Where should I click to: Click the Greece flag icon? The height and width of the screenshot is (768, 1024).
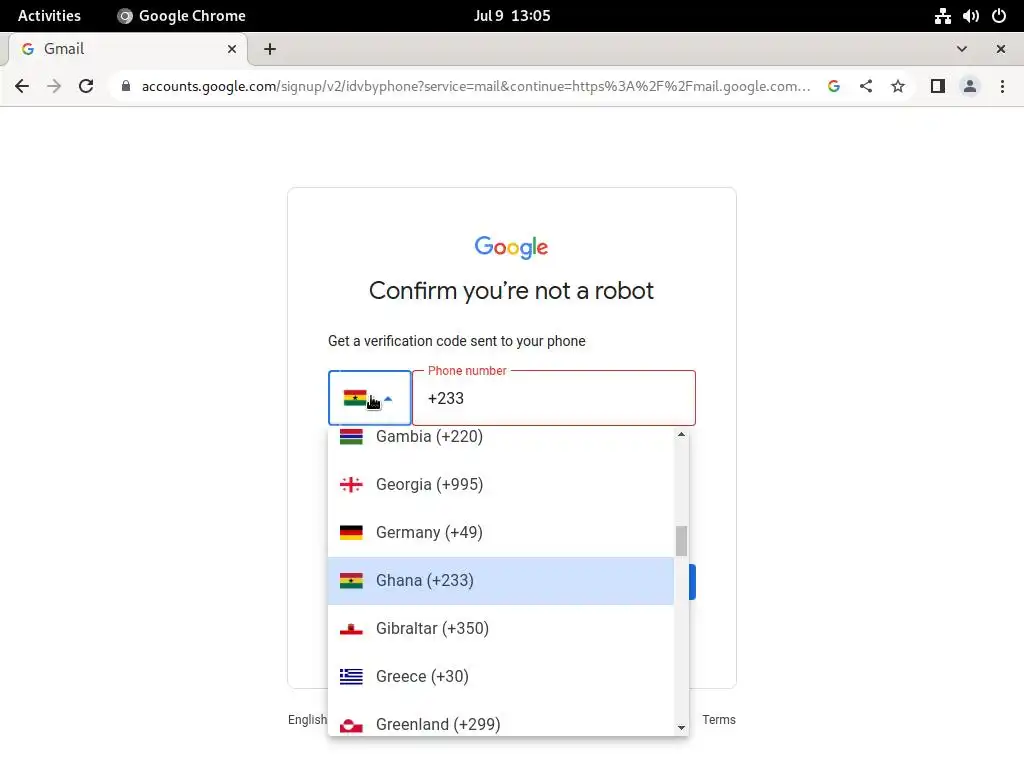click(x=351, y=677)
